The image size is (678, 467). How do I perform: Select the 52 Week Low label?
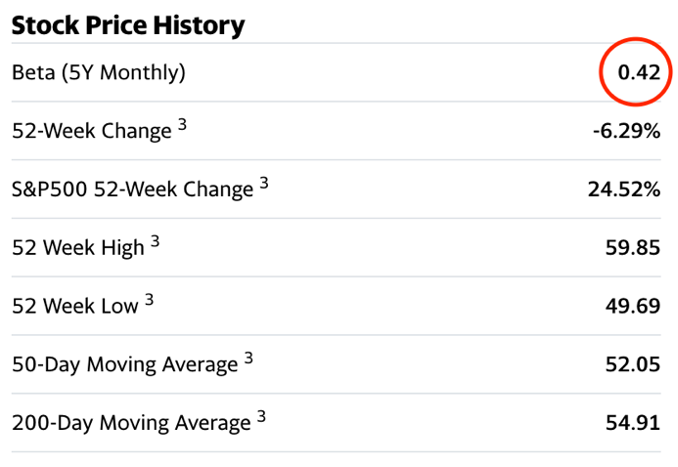[x=75, y=305]
